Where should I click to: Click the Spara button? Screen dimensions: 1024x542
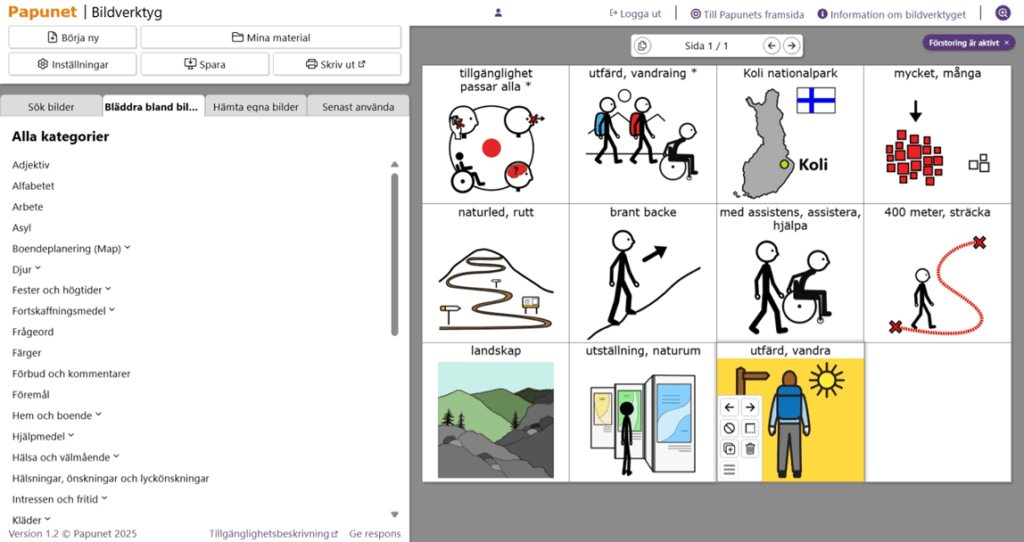(x=205, y=64)
